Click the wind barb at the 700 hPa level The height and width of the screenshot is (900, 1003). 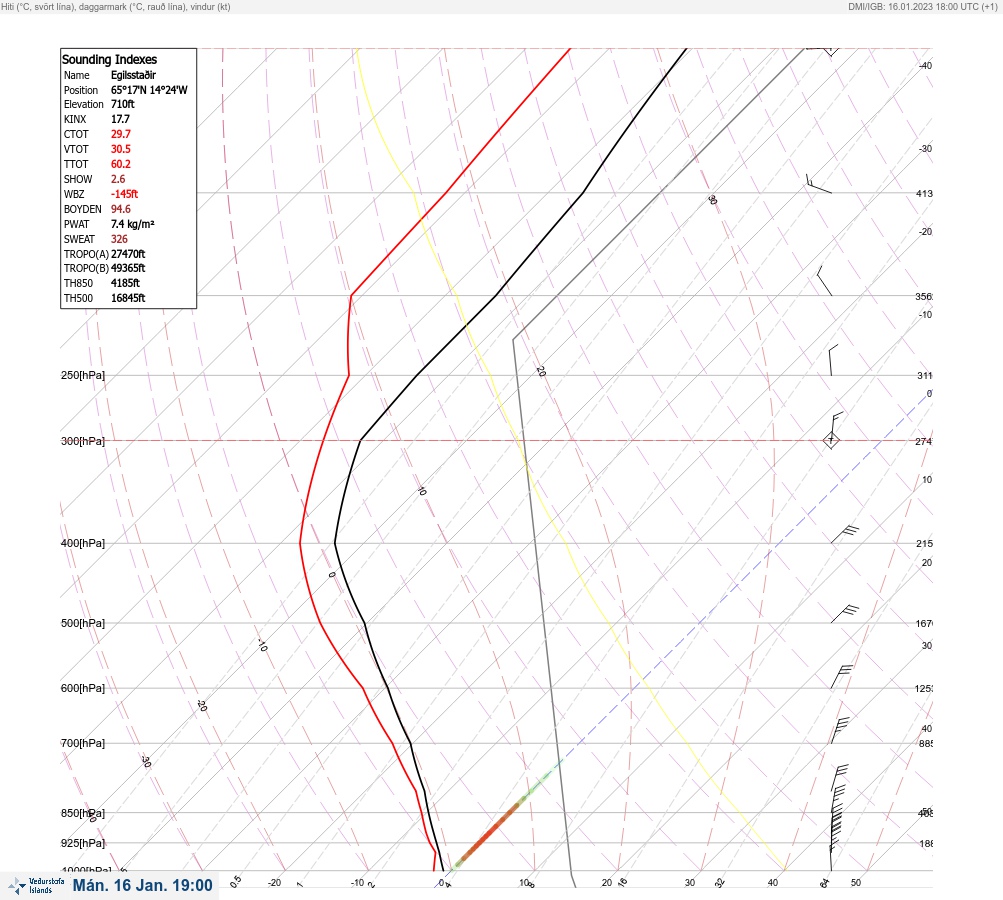click(840, 730)
